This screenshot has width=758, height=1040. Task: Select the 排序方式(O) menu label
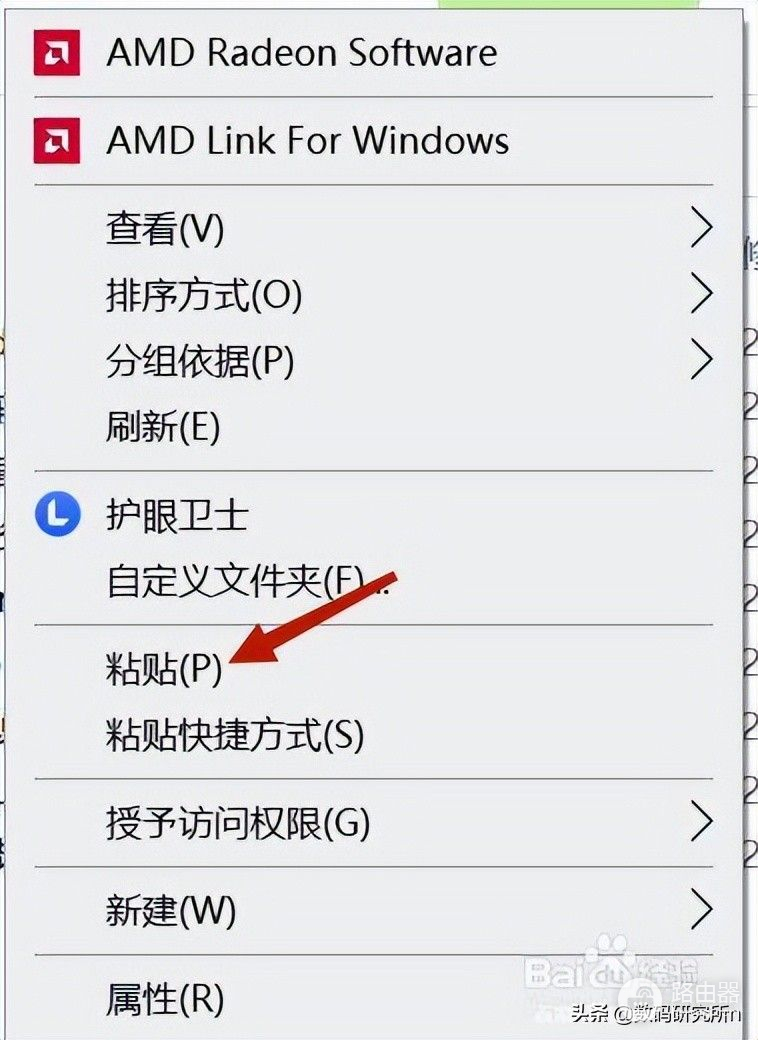[x=204, y=294]
